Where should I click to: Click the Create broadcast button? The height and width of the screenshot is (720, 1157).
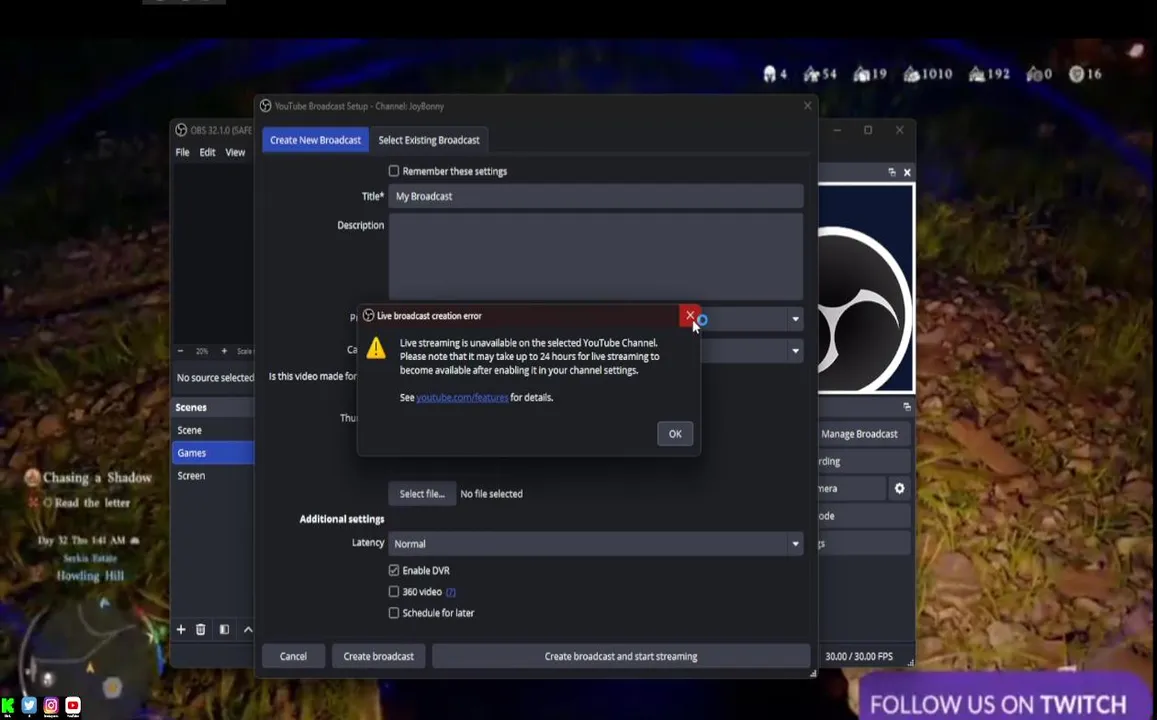point(379,657)
